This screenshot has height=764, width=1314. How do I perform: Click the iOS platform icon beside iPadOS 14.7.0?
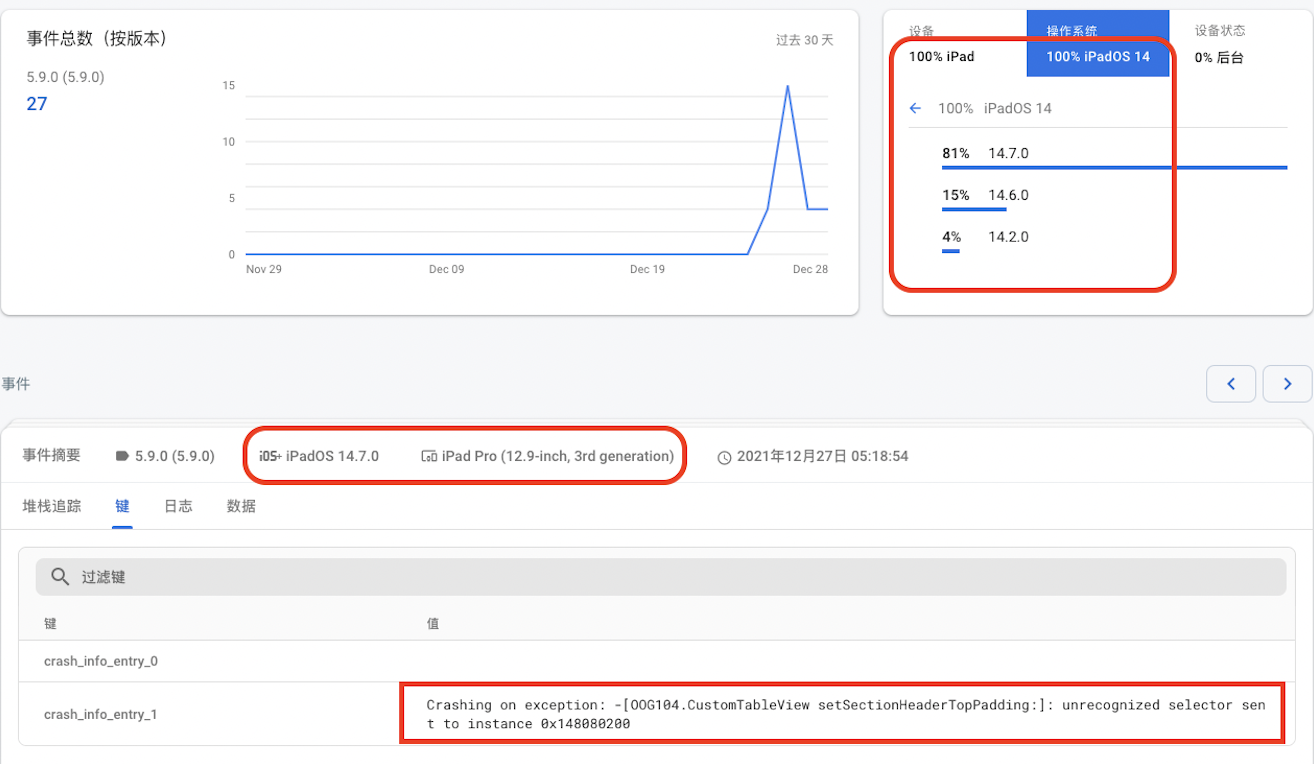point(269,456)
